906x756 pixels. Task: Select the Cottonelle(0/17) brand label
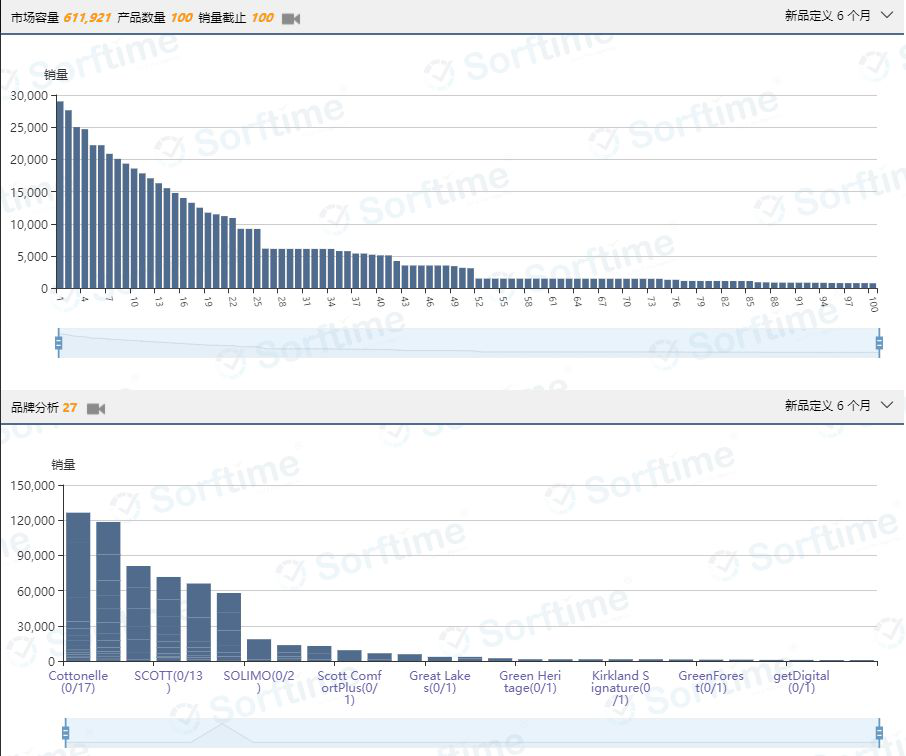78,682
